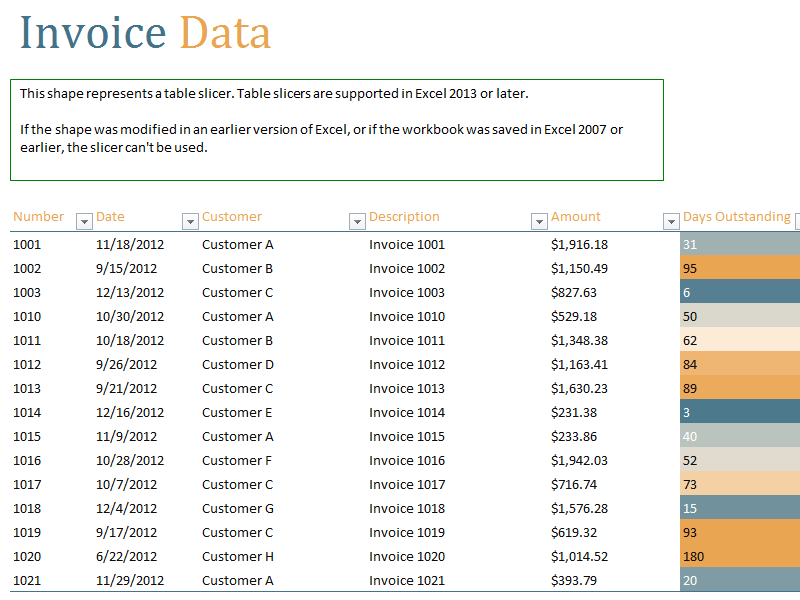
Task: Select days outstanding cell showing 52
Action: [x=740, y=460]
